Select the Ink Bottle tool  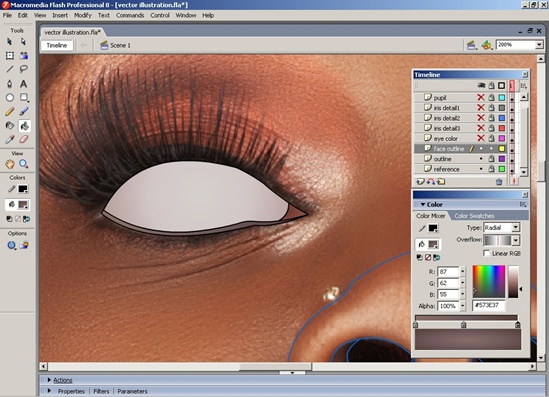click(9, 125)
